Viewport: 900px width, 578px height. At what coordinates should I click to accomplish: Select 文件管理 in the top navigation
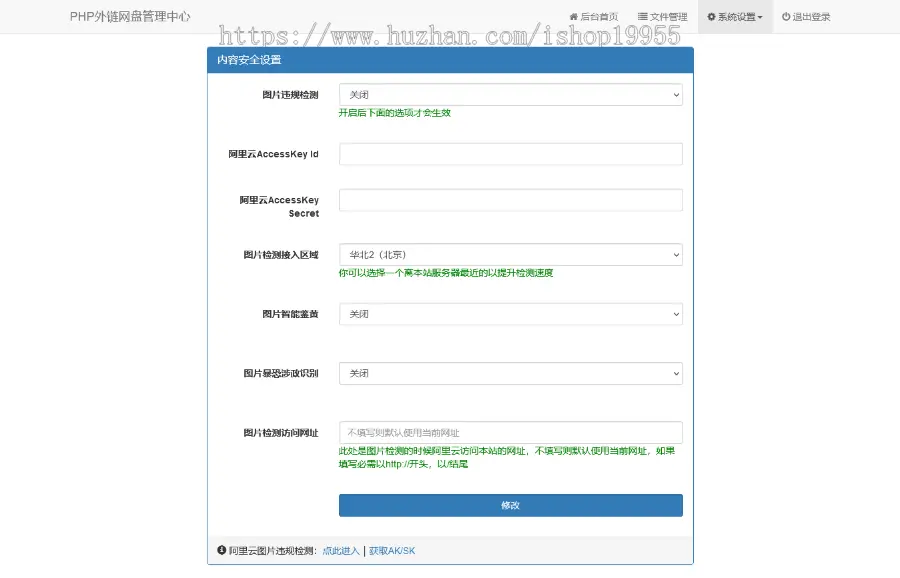click(670, 16)
